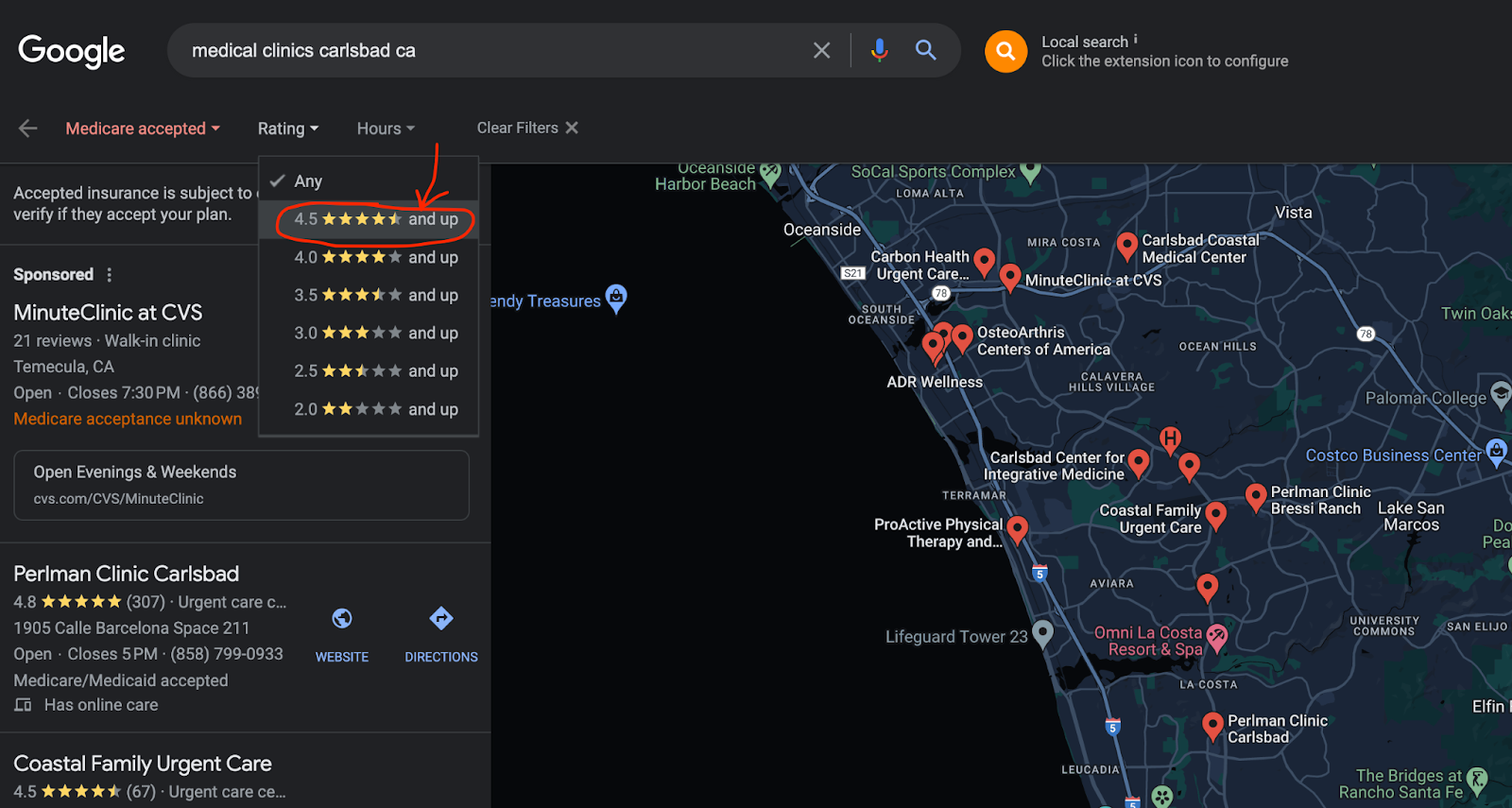Go back using the left arrow icon
This screenshot has height=808, width=1512.
[28, 129]
